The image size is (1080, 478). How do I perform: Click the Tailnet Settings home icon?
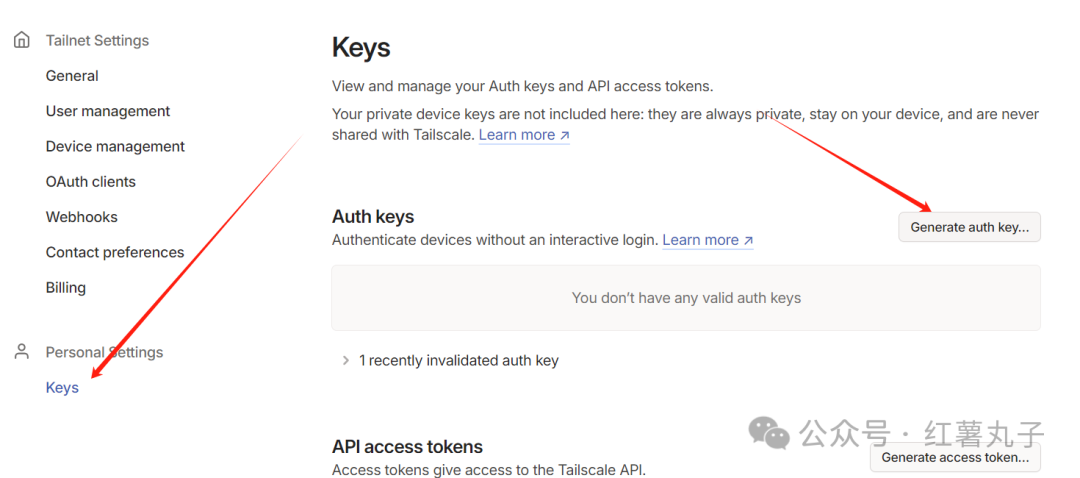22,40
